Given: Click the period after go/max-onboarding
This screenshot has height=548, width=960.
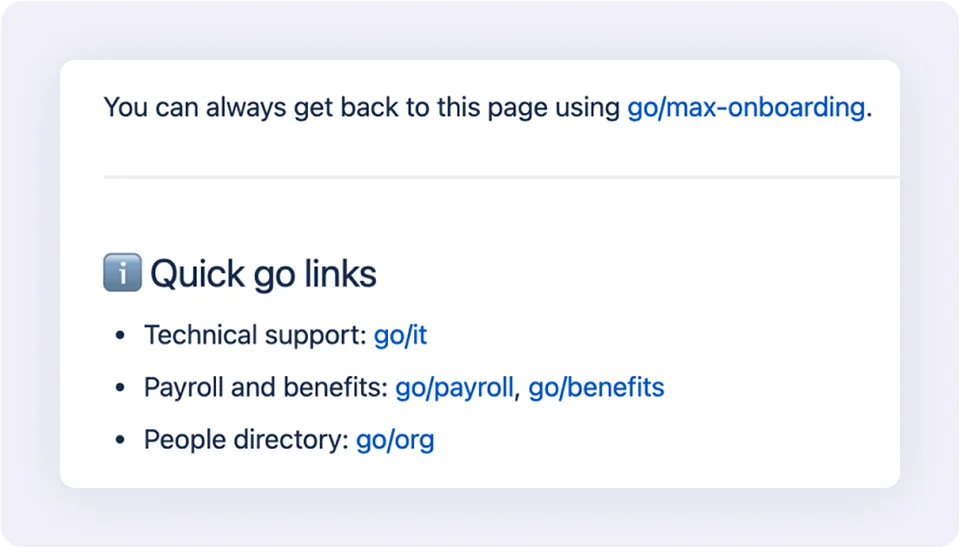Looking at the screenshot, I should tap(869, 112).
